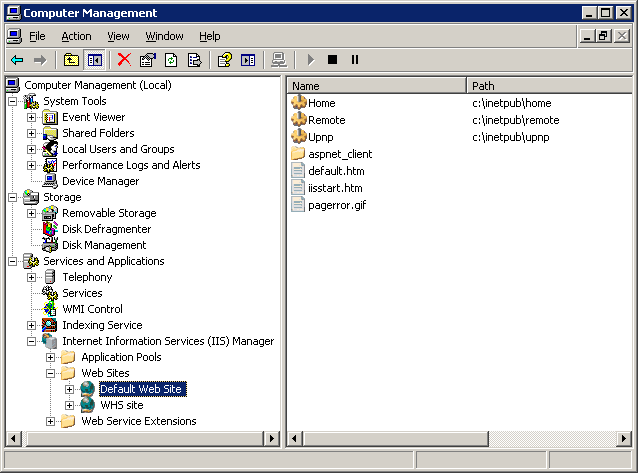Select the Upnp virtual directory
The height and width of the screenshot is (473, 638).
pyautogui.click(x=321, y=138)
